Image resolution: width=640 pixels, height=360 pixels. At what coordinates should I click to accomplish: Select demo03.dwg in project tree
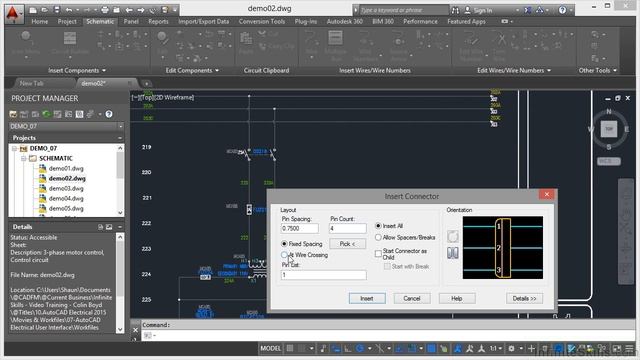pyautogui.click(x=66, y=188)
